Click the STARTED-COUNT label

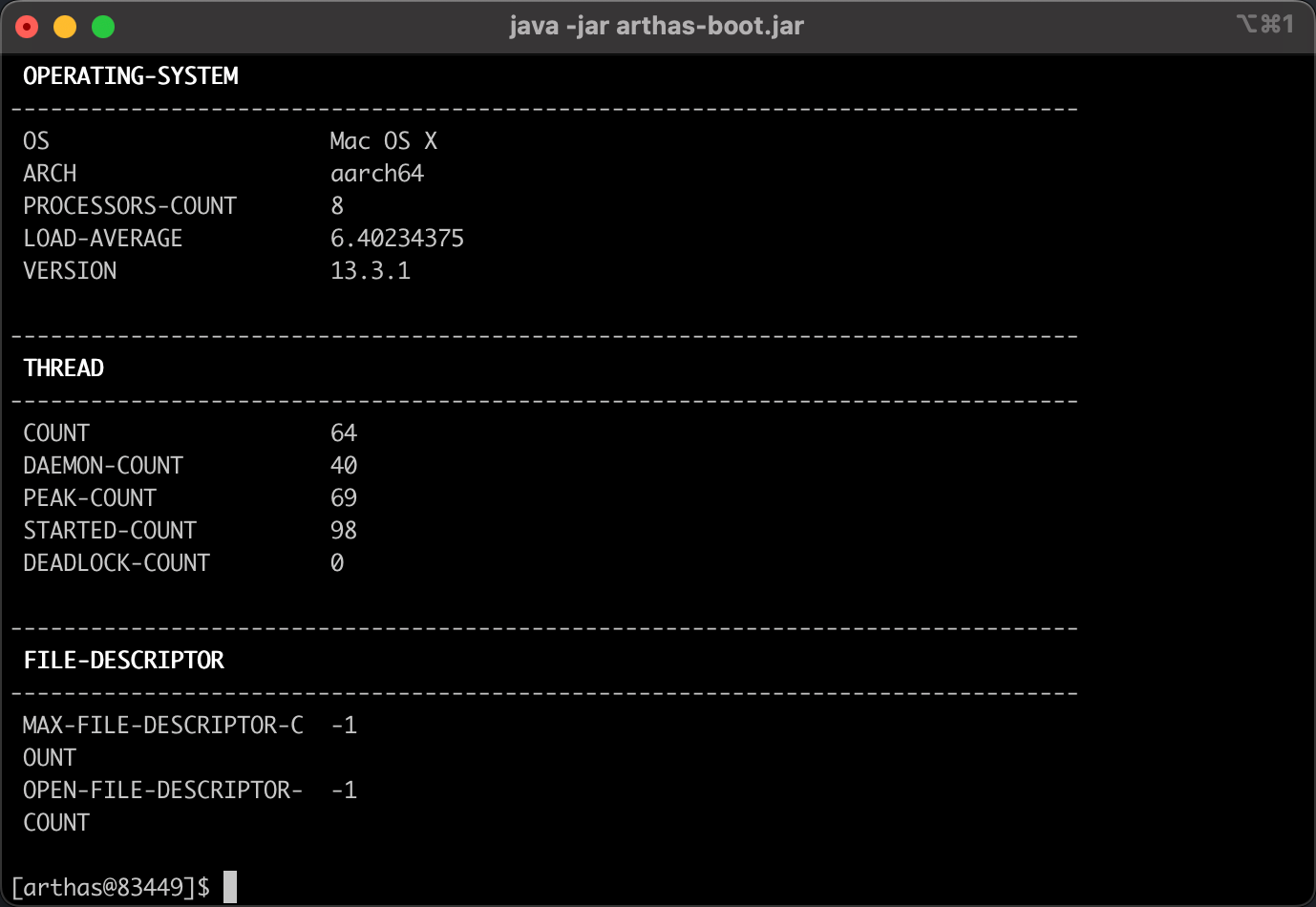110,531
